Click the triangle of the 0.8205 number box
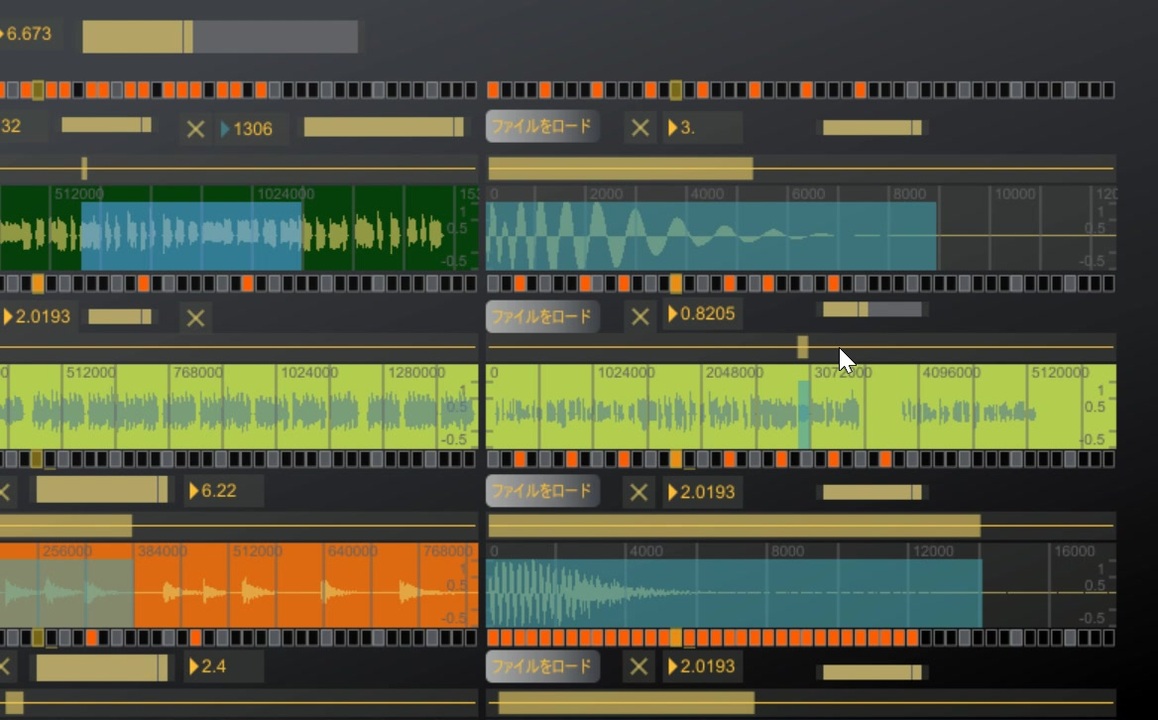This screenshot has width=1158, height=720. click(x=673, y=314)
